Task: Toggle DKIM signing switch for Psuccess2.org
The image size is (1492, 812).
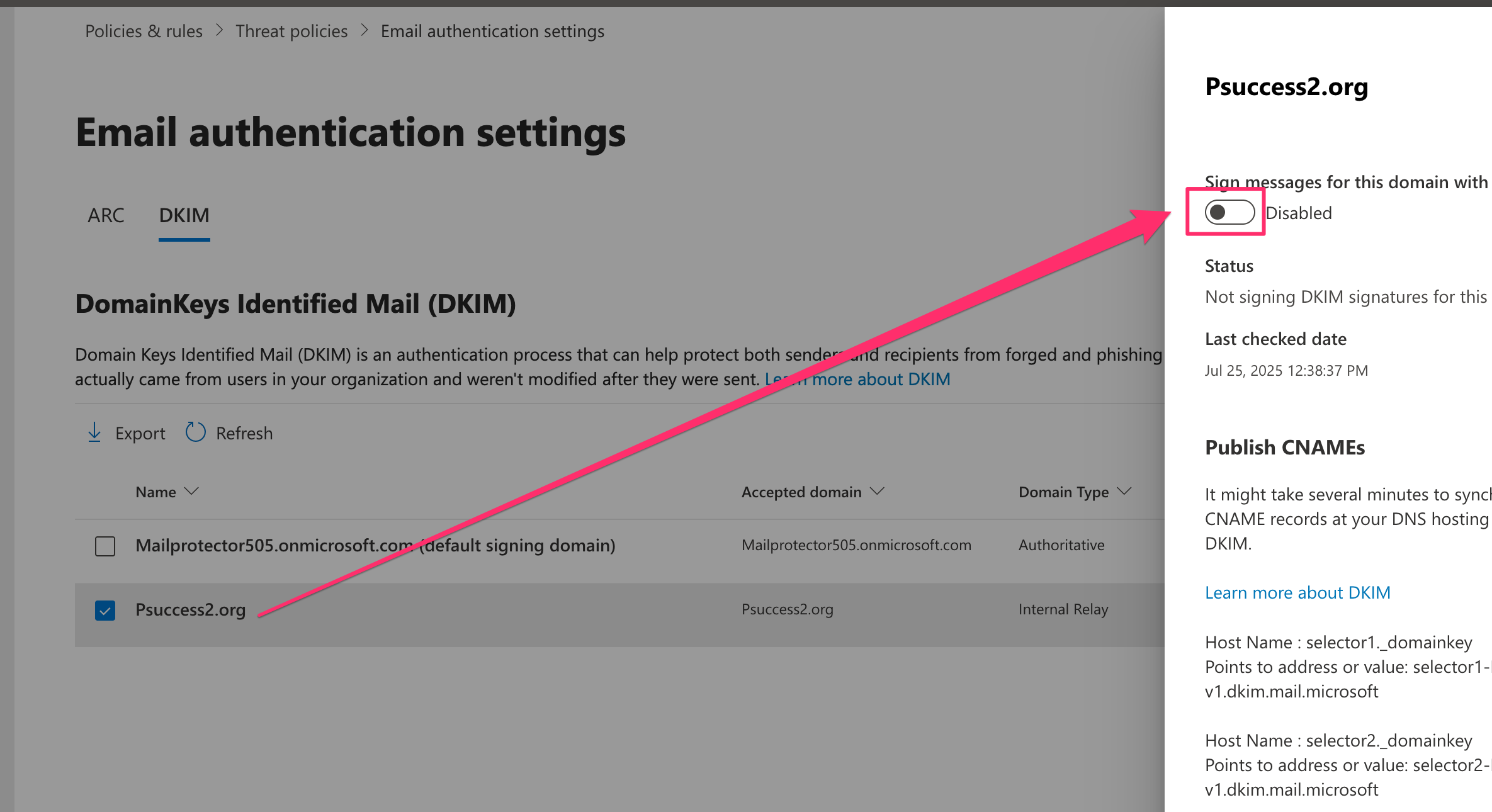Action: (1229, 213)
